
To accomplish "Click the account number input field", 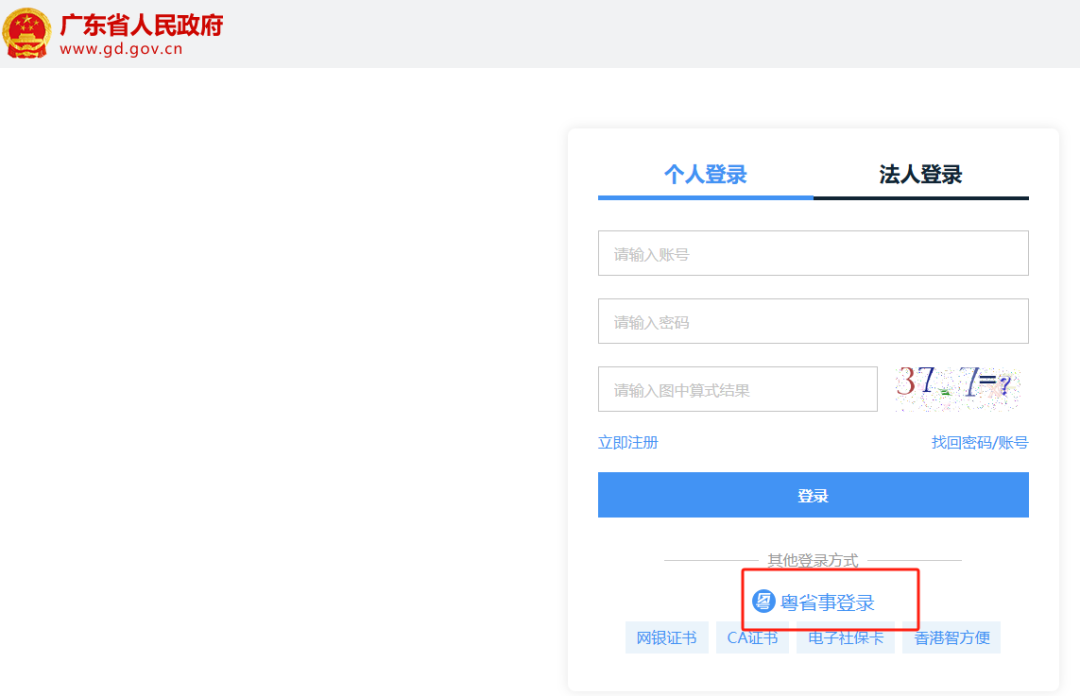I will (813, 253).
